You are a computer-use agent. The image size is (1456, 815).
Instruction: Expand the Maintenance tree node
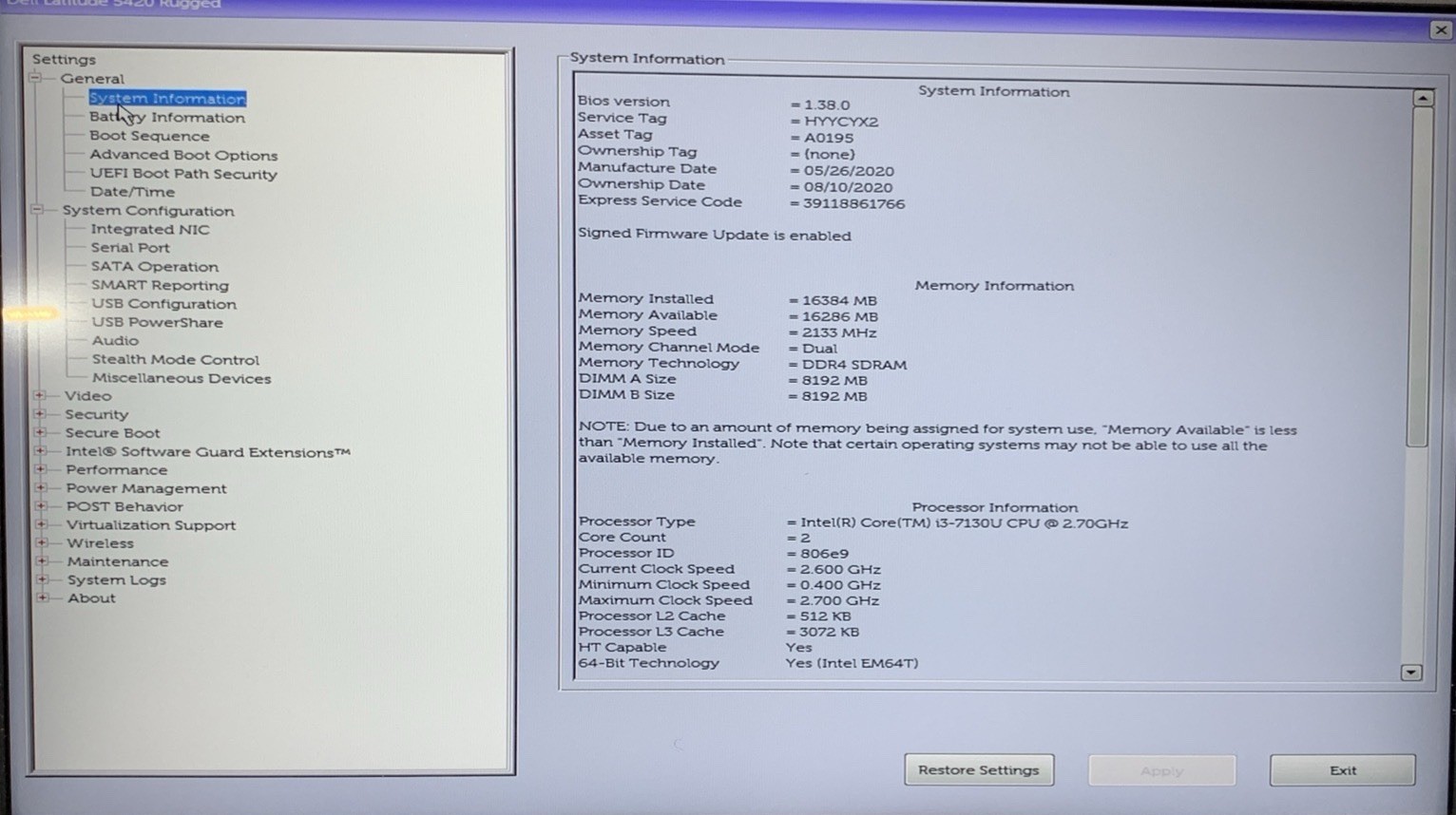tap(42, 560)
